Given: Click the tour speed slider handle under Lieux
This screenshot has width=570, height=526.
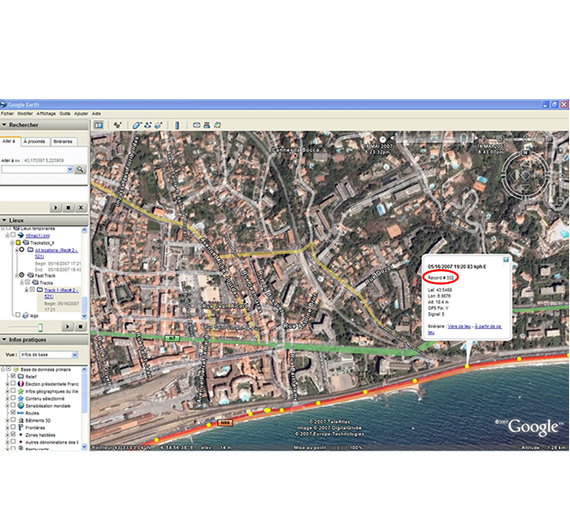Looking at the screenshot, I should click(40, 328).
